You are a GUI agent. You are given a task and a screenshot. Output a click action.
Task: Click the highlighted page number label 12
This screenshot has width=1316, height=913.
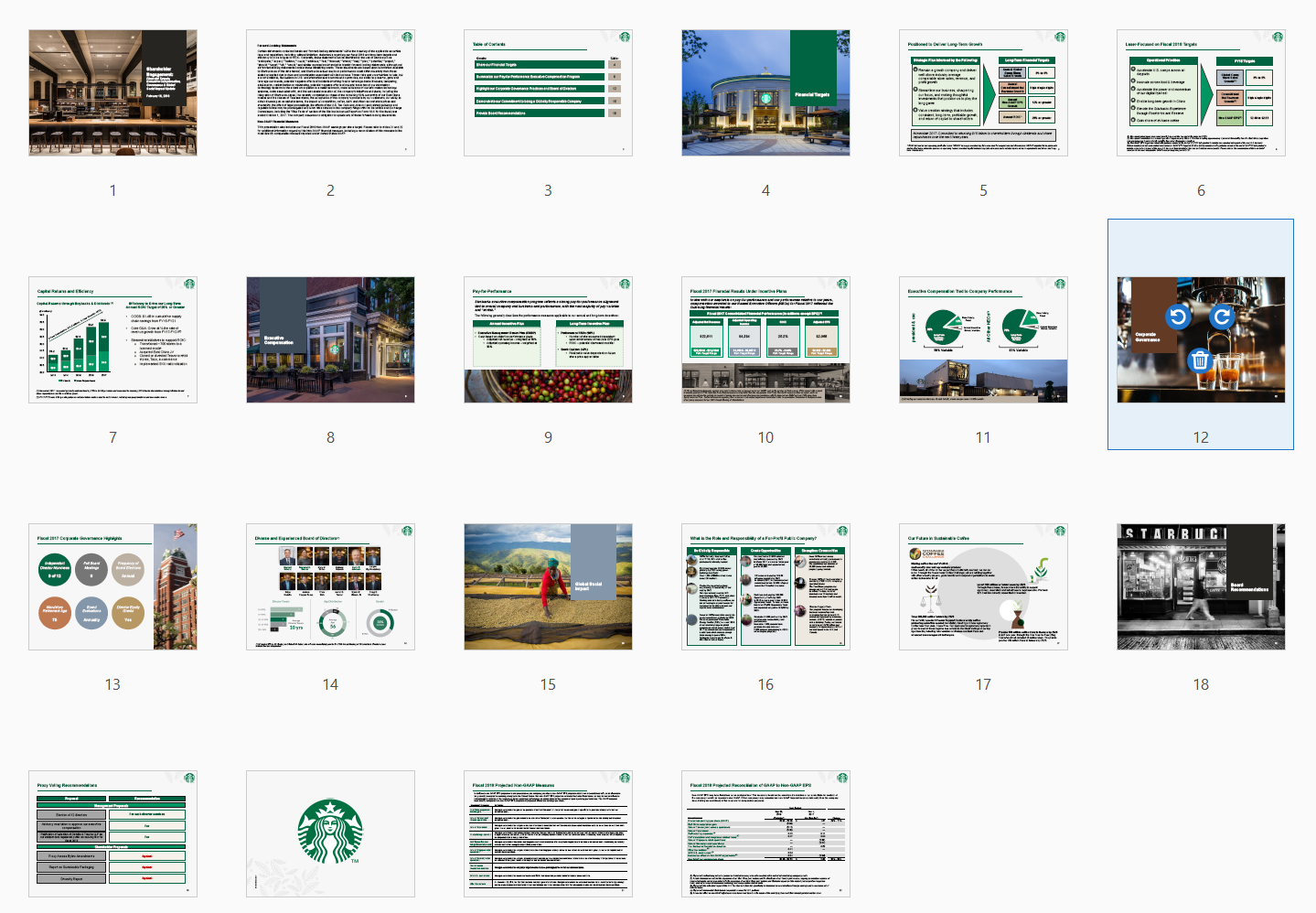click(1201, 437)
